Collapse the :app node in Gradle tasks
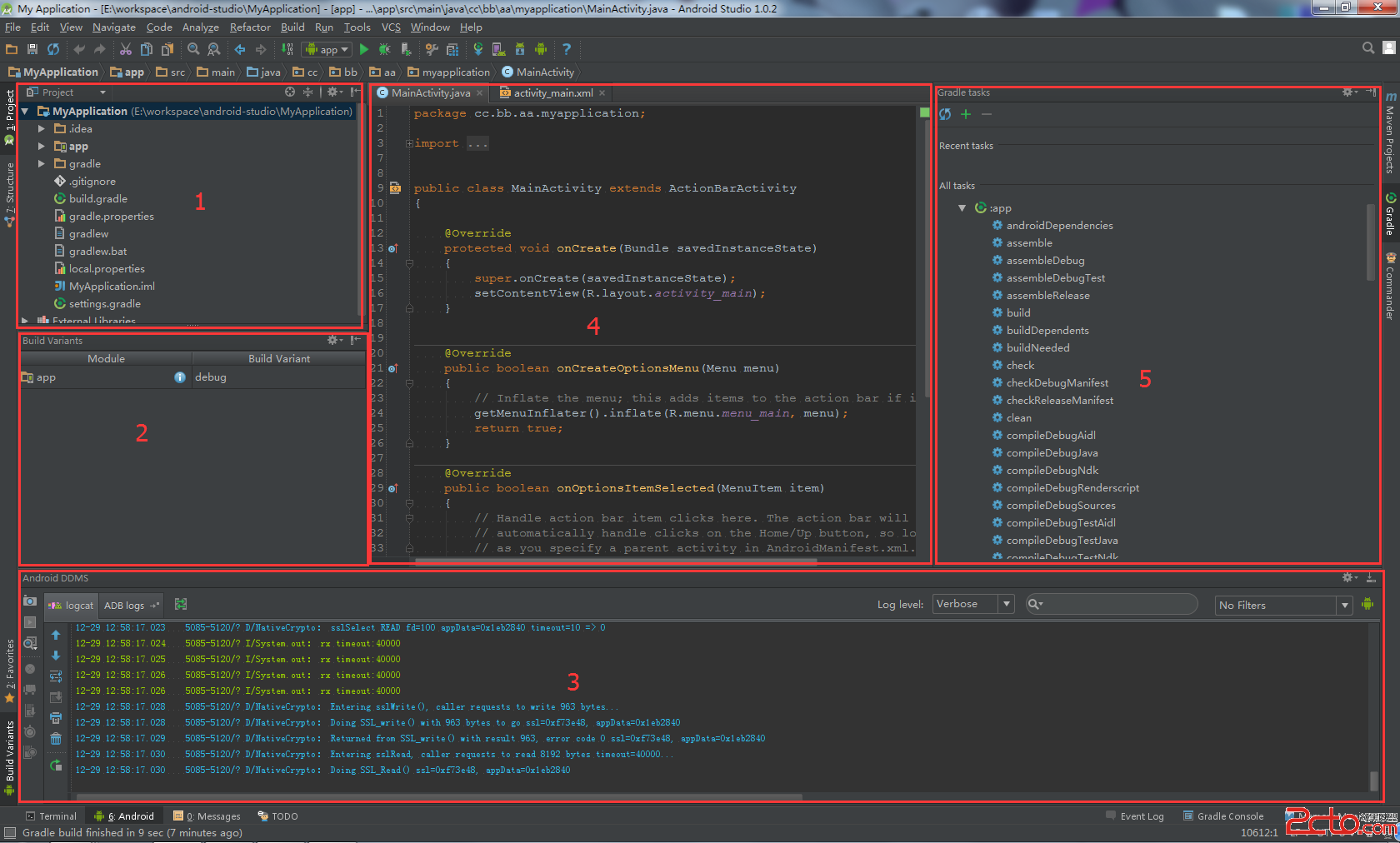This screenshot has height=843, width=1400. coord(962,208)
